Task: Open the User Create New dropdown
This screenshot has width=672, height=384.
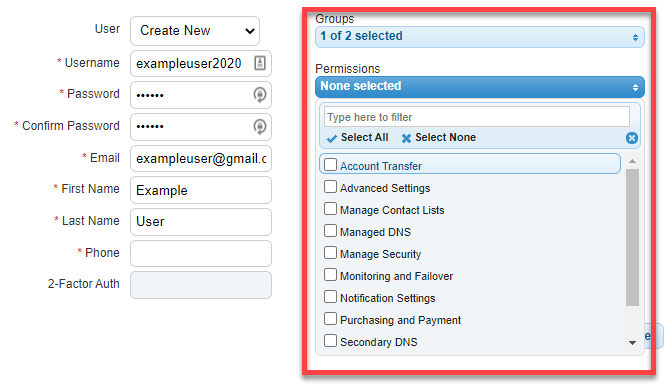Action: pos(195,31)
